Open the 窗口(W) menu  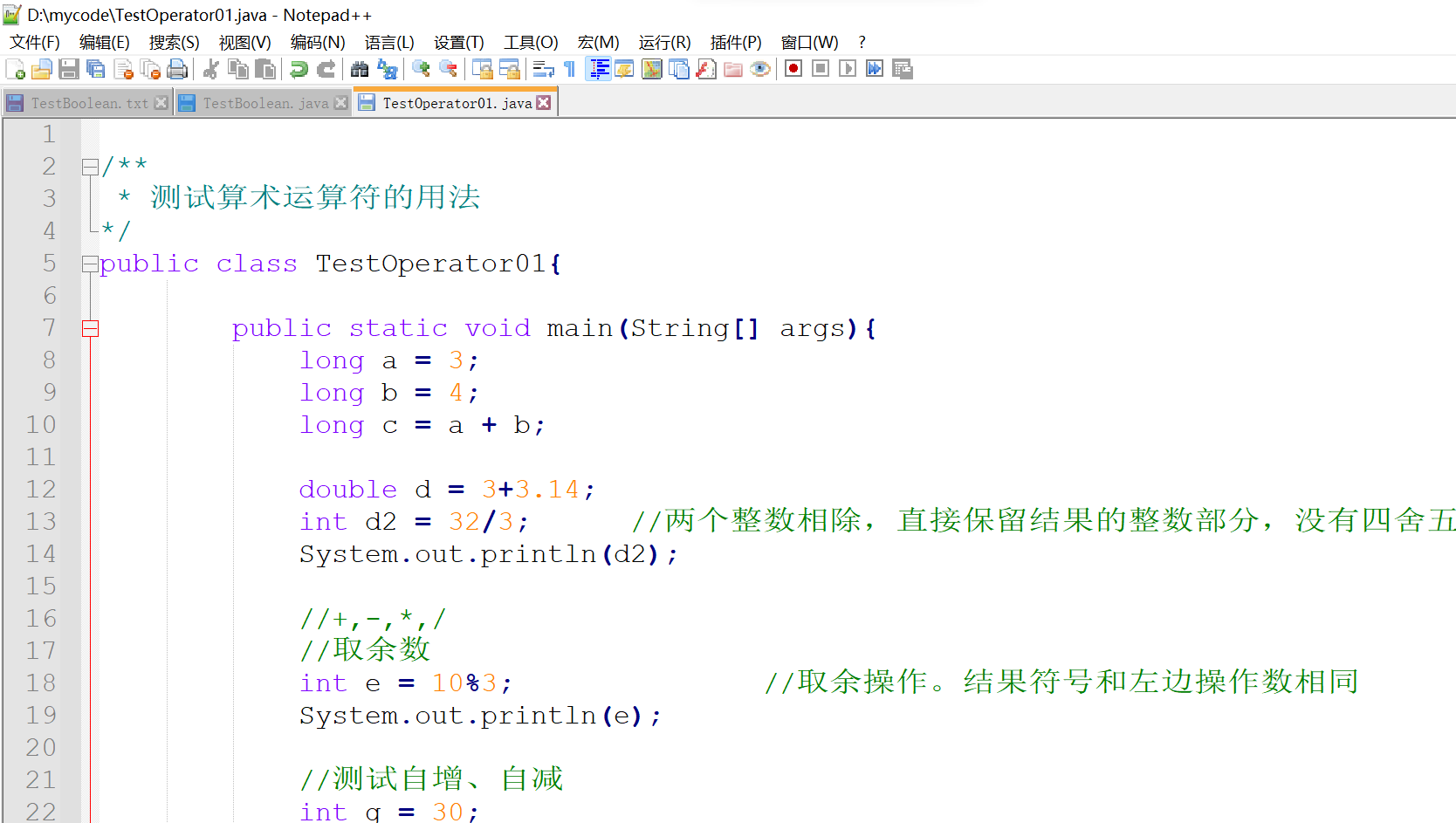tap(809, 42)
